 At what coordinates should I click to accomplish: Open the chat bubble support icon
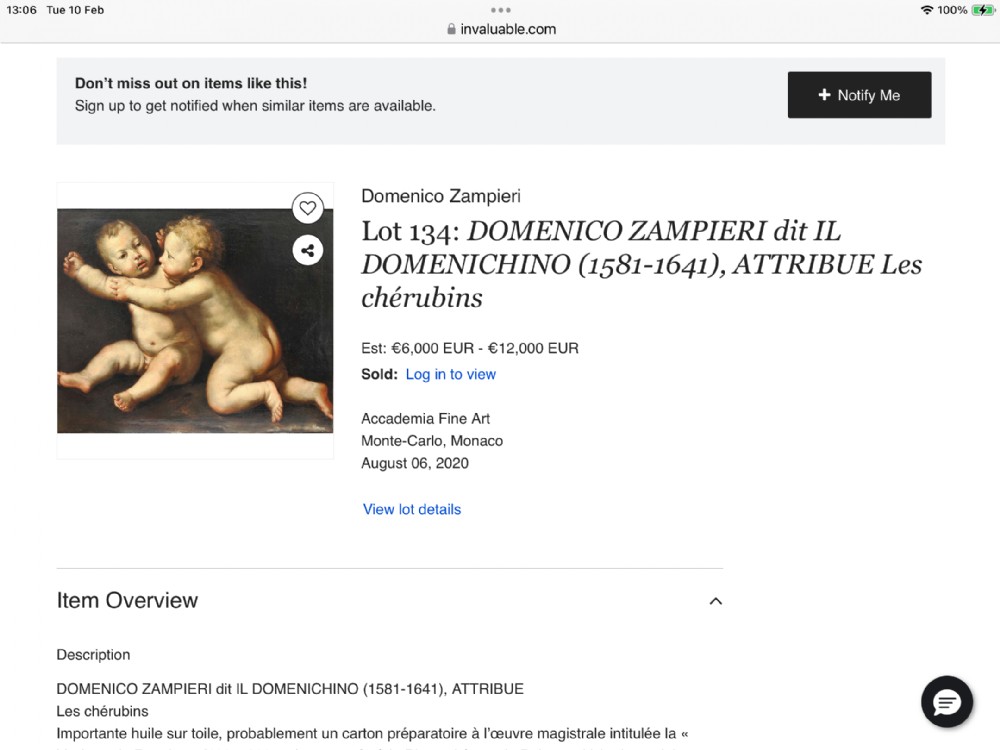click(x=946, y=702)
